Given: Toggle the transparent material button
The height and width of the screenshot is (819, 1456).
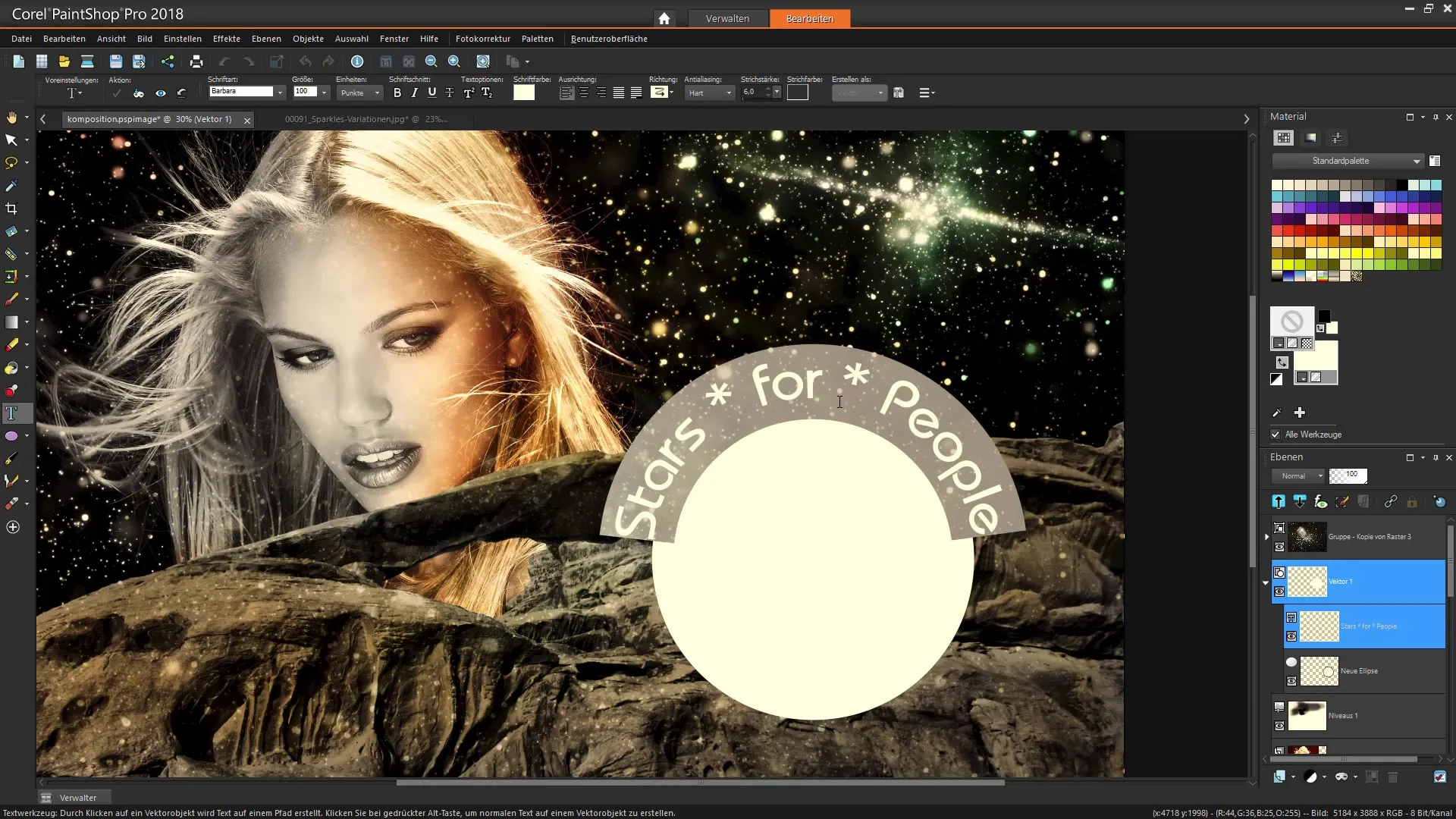Looking at the screenshot, I should [x=1307, y=344].
